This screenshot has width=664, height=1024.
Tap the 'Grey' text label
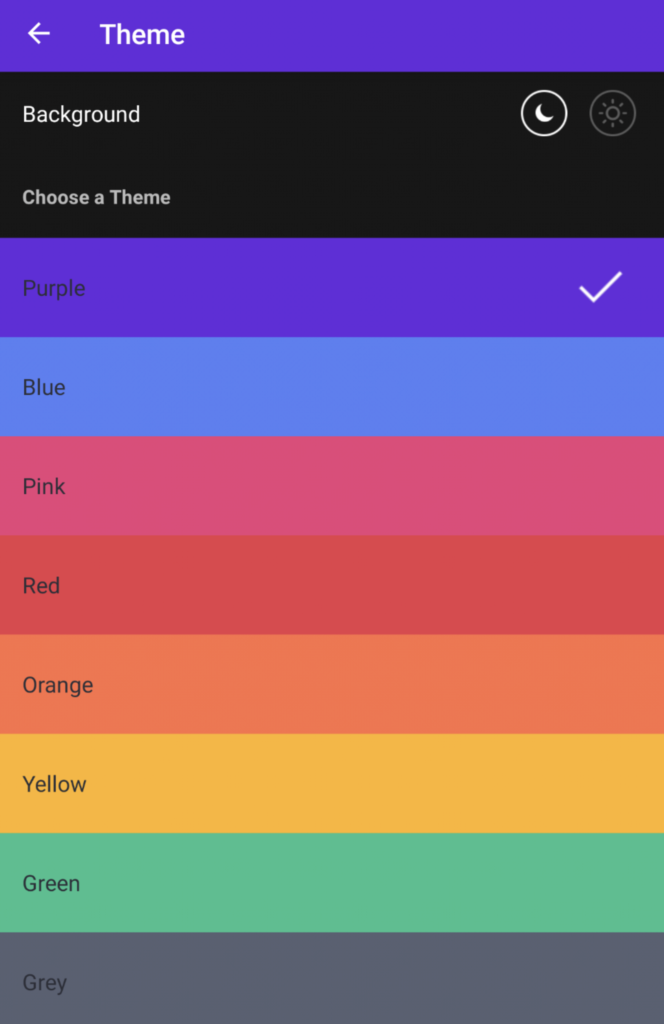pos(44,983)
